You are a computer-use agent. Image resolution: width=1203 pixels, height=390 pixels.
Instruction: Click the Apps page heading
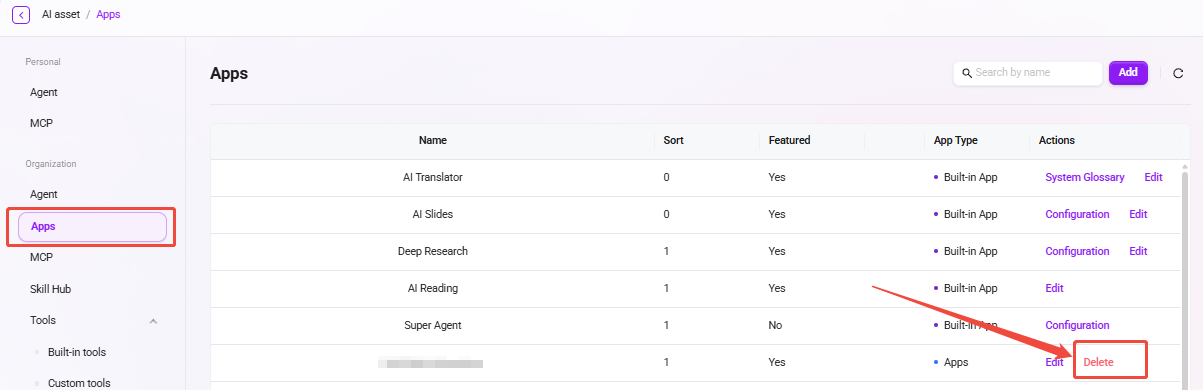point(229,73)
